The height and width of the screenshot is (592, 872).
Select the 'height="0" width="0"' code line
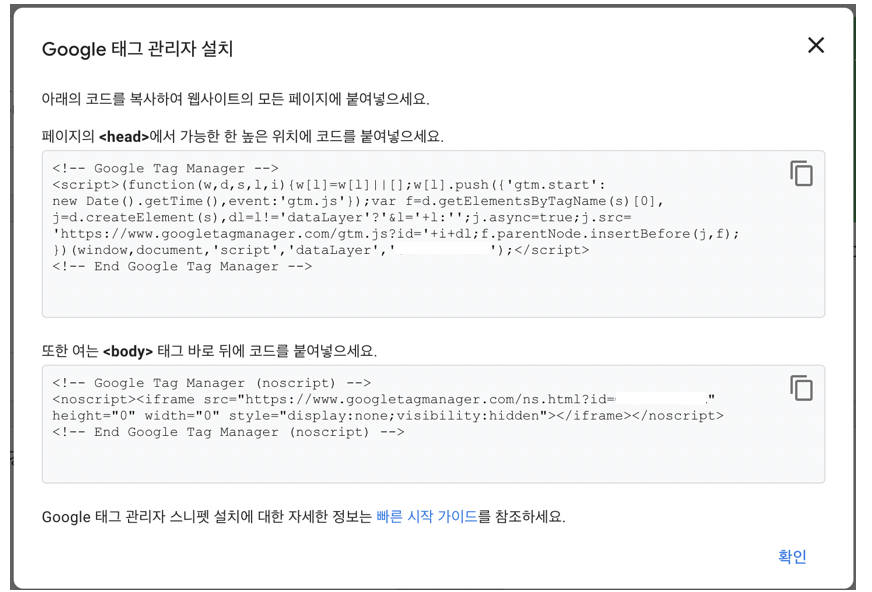coord(388,416)
